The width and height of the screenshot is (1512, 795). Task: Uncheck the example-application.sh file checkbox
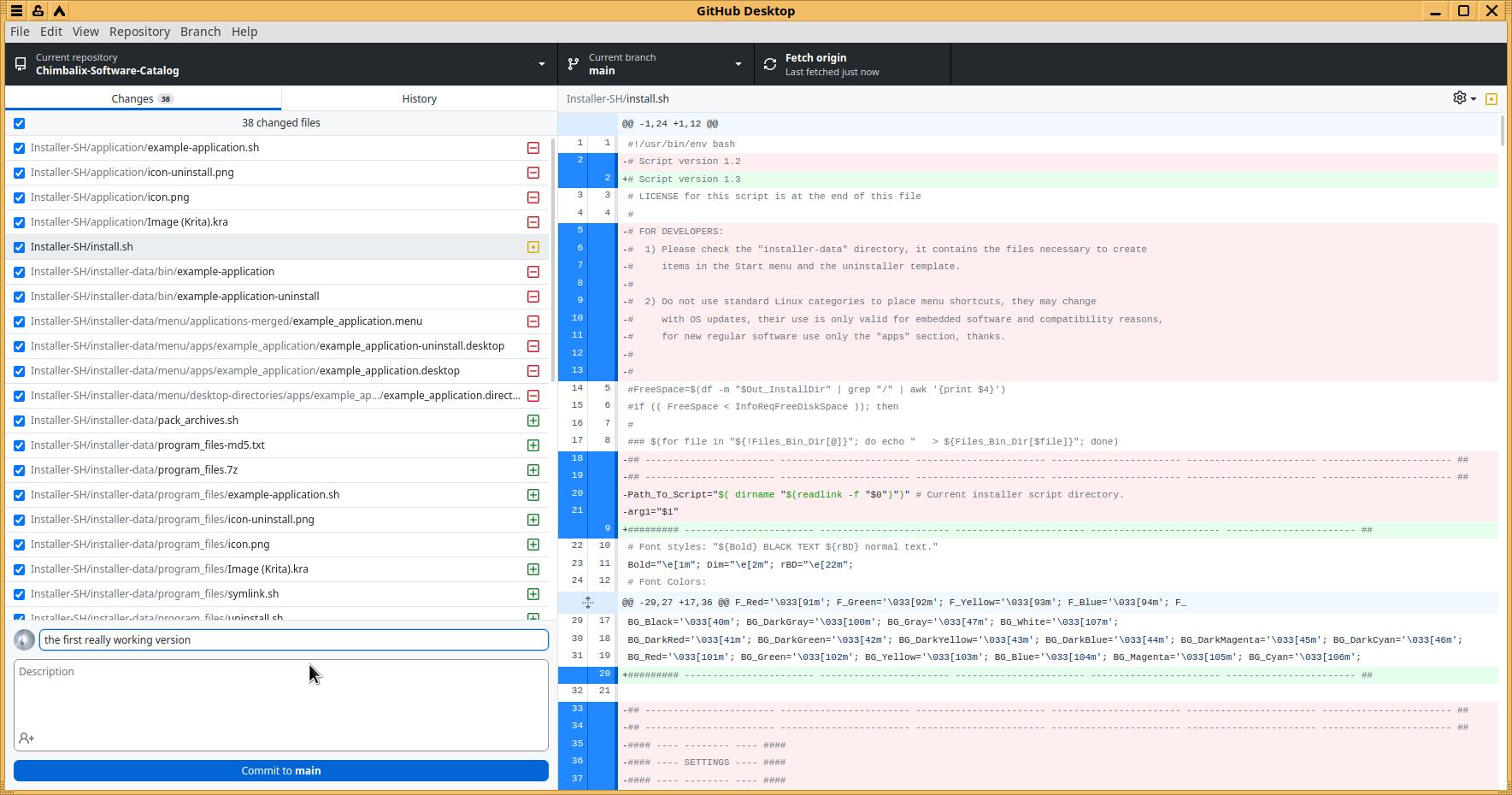(x=20, y=148)
